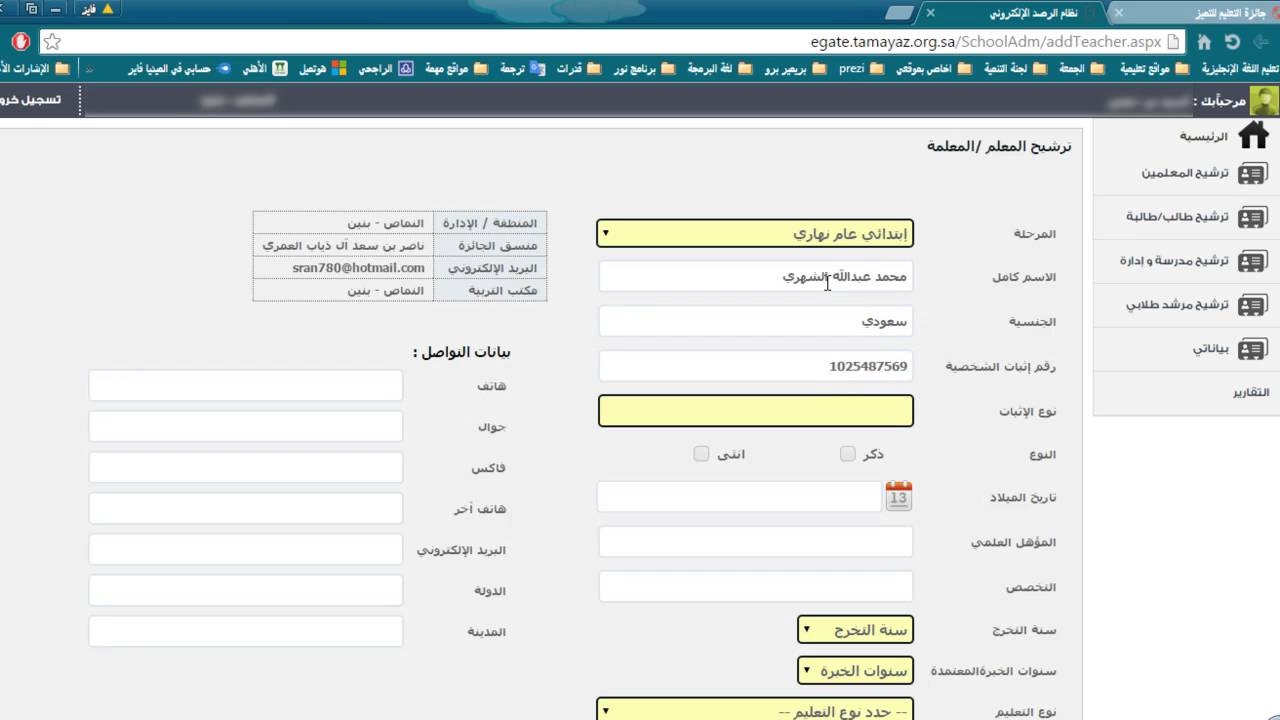The image size is (1280, 720).
Task: Click the ناصر بن سعد آل ذياب العمري cell
Action: 343,245
